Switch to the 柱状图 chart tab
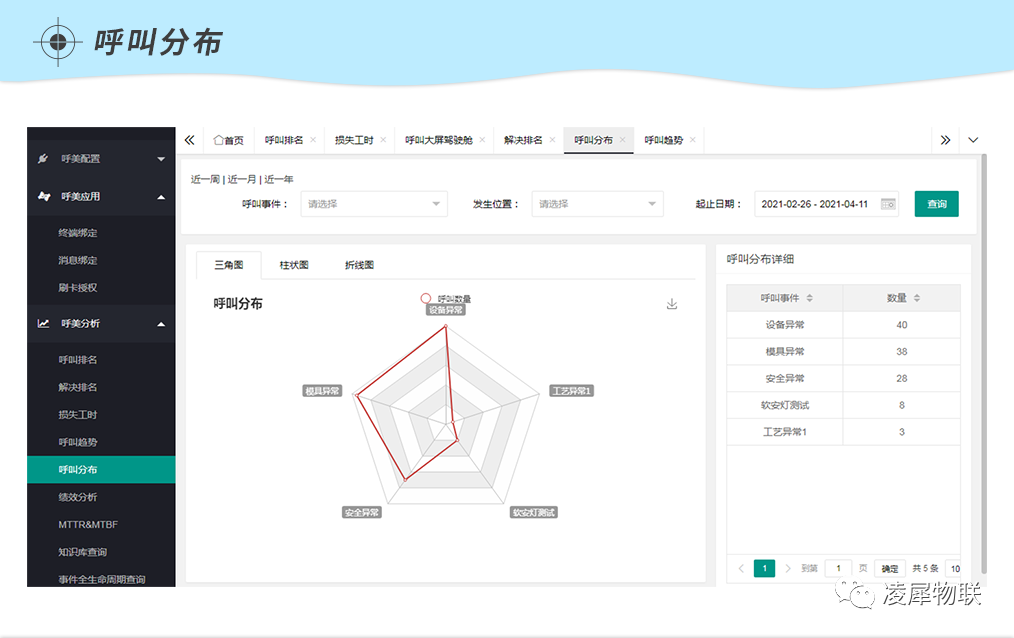The image size is (1014, 638). coord(294,265)
